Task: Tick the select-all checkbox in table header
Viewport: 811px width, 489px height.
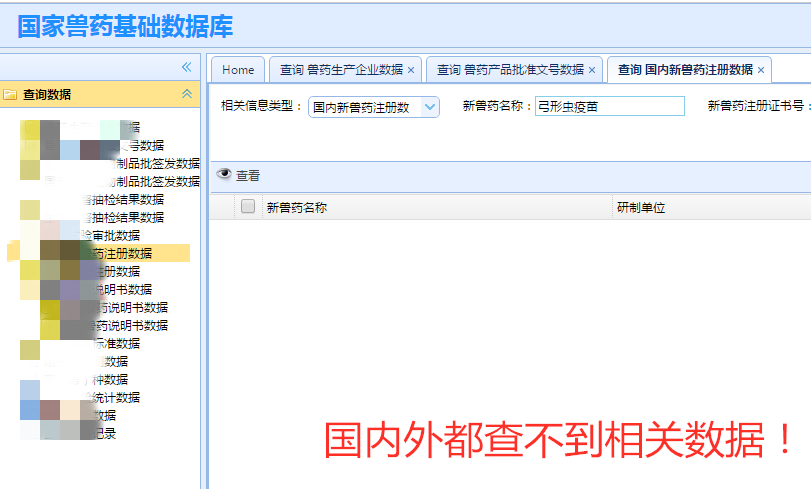Action: (248, 207)
